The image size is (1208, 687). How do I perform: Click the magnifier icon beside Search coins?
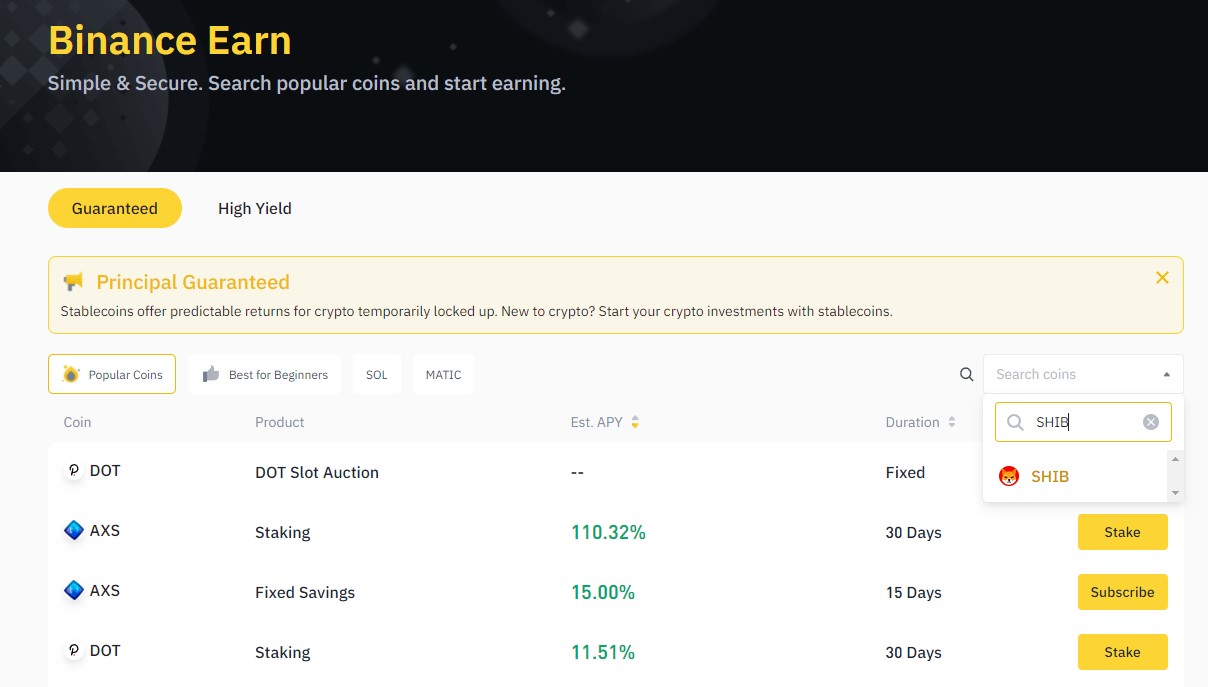coord(966,374)
